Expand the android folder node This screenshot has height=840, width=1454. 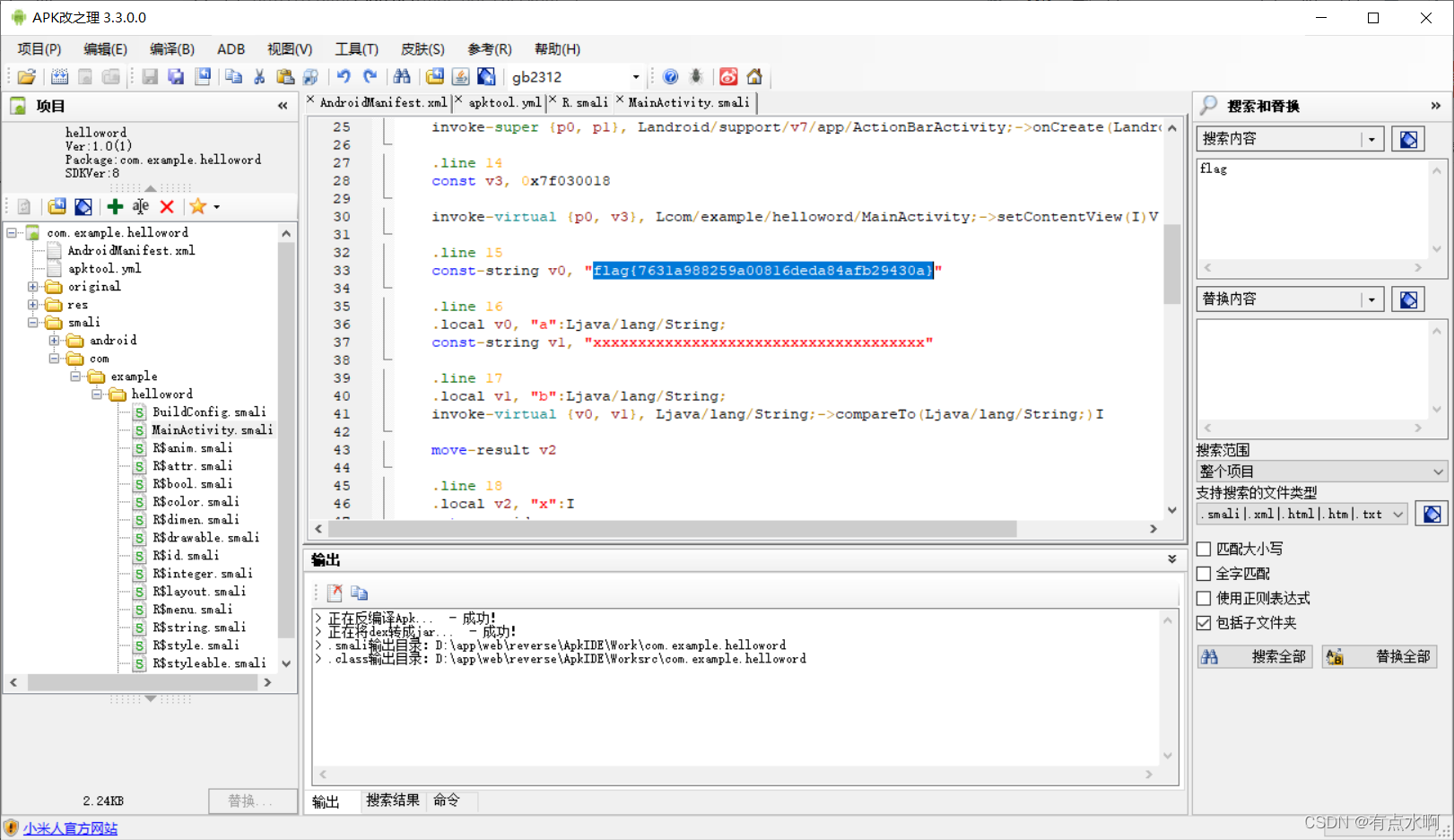pos(55,341)
